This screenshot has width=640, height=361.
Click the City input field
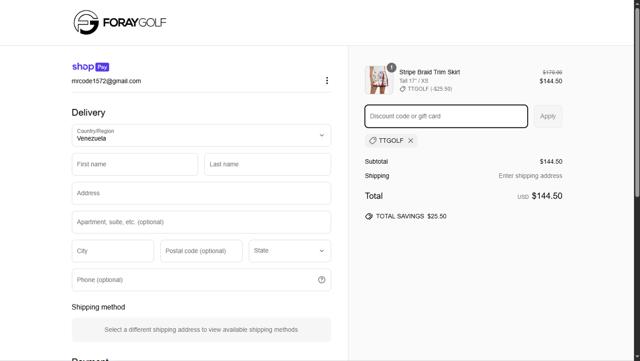coord(113,251)
